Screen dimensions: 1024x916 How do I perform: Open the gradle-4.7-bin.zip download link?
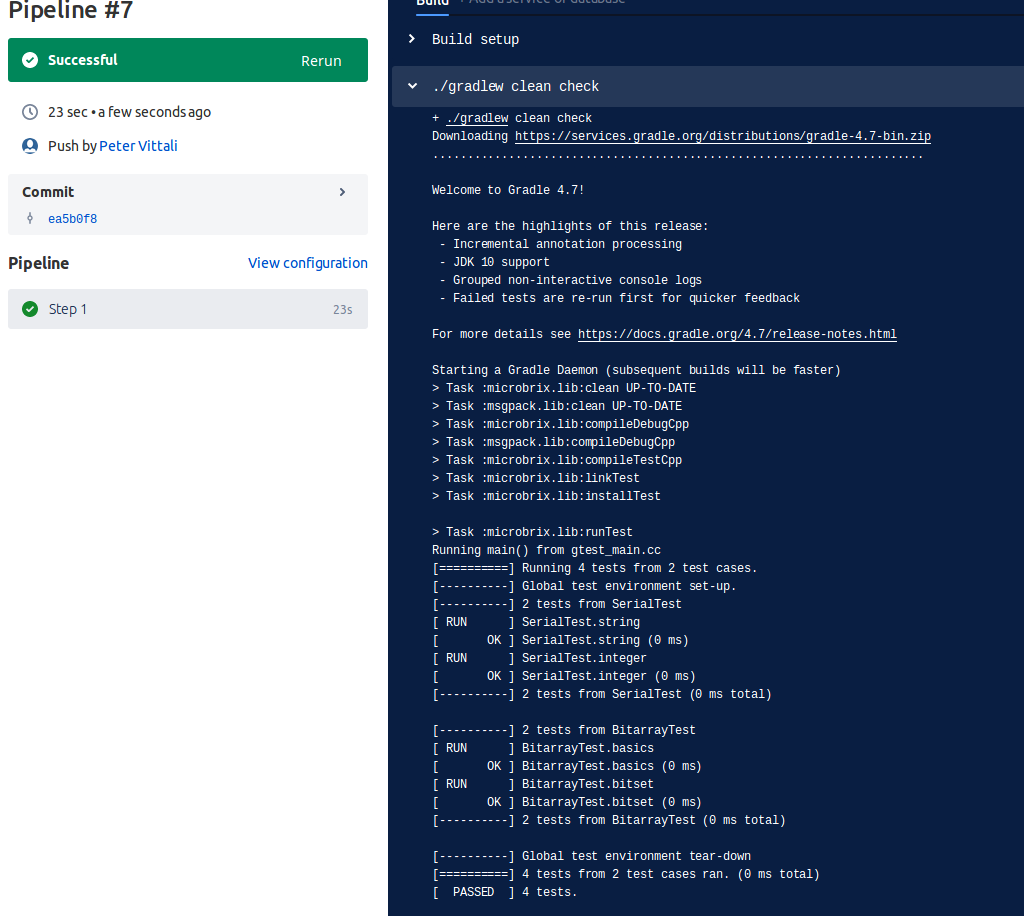pyautogui.click(x=722, y=135)
